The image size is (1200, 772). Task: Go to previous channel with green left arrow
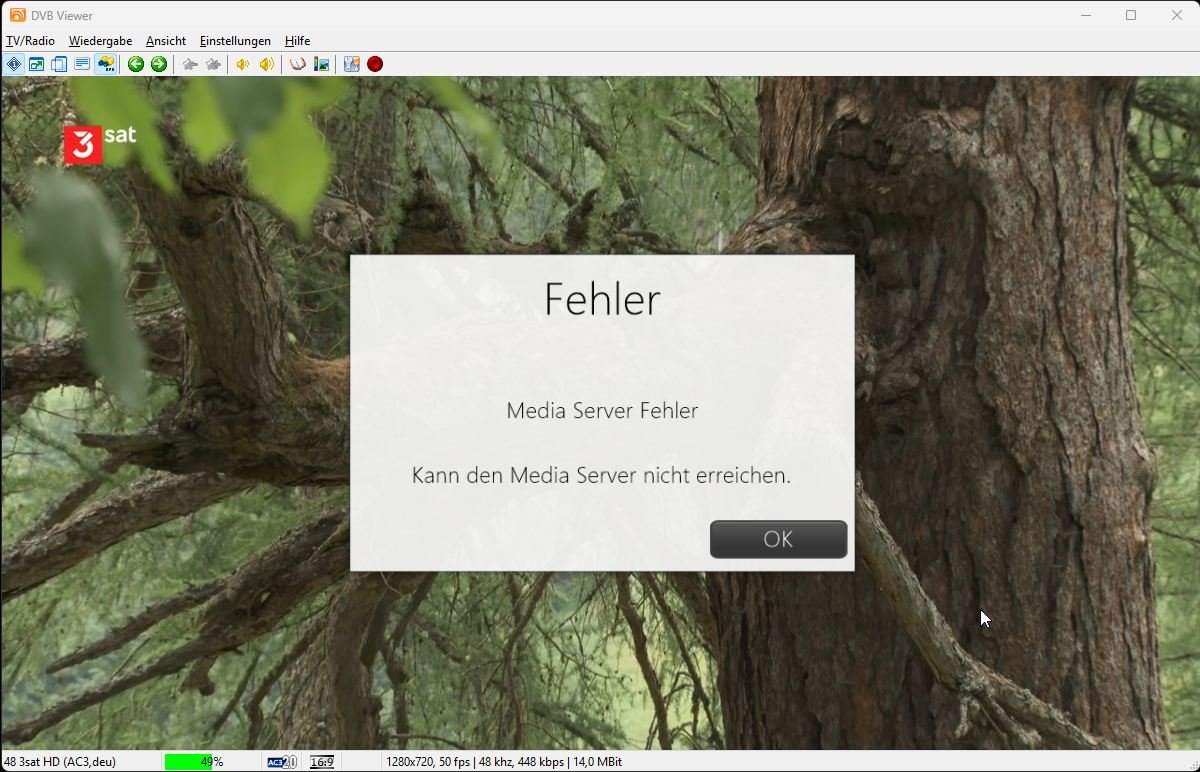[136, 64]
